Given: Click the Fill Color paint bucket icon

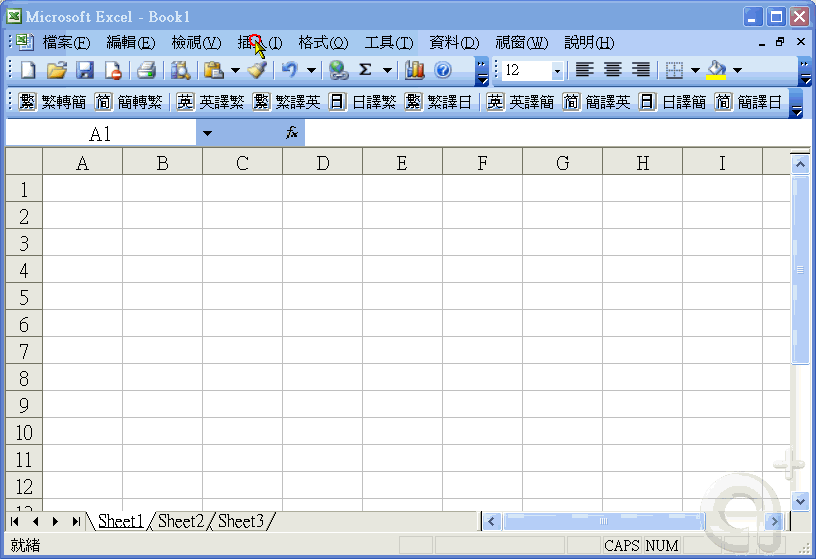Looking at the screenshot, I should pos(717,70).
